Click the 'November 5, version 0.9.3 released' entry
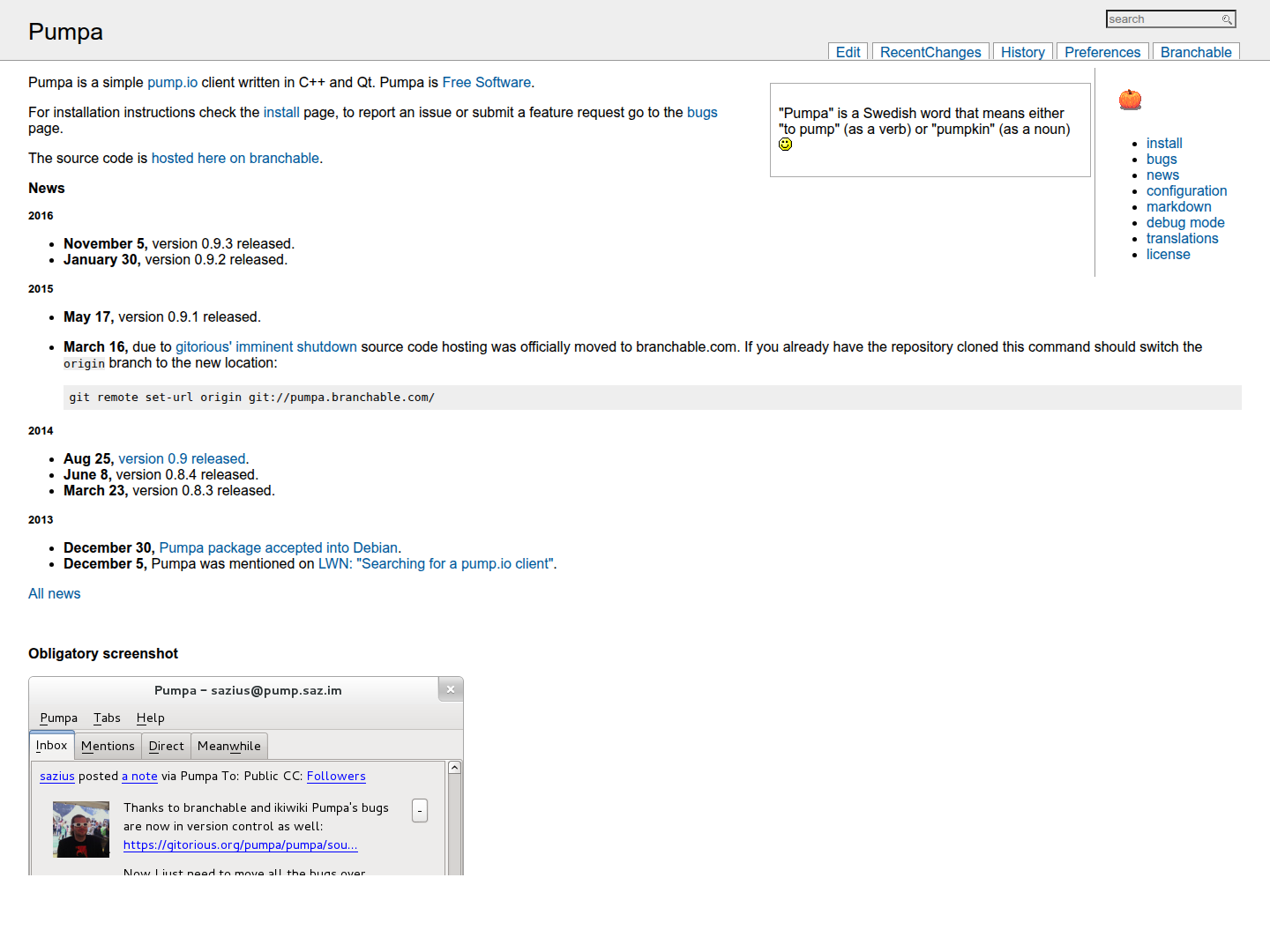The height and width of the screenshot is (952, 1270). (179, 243)
